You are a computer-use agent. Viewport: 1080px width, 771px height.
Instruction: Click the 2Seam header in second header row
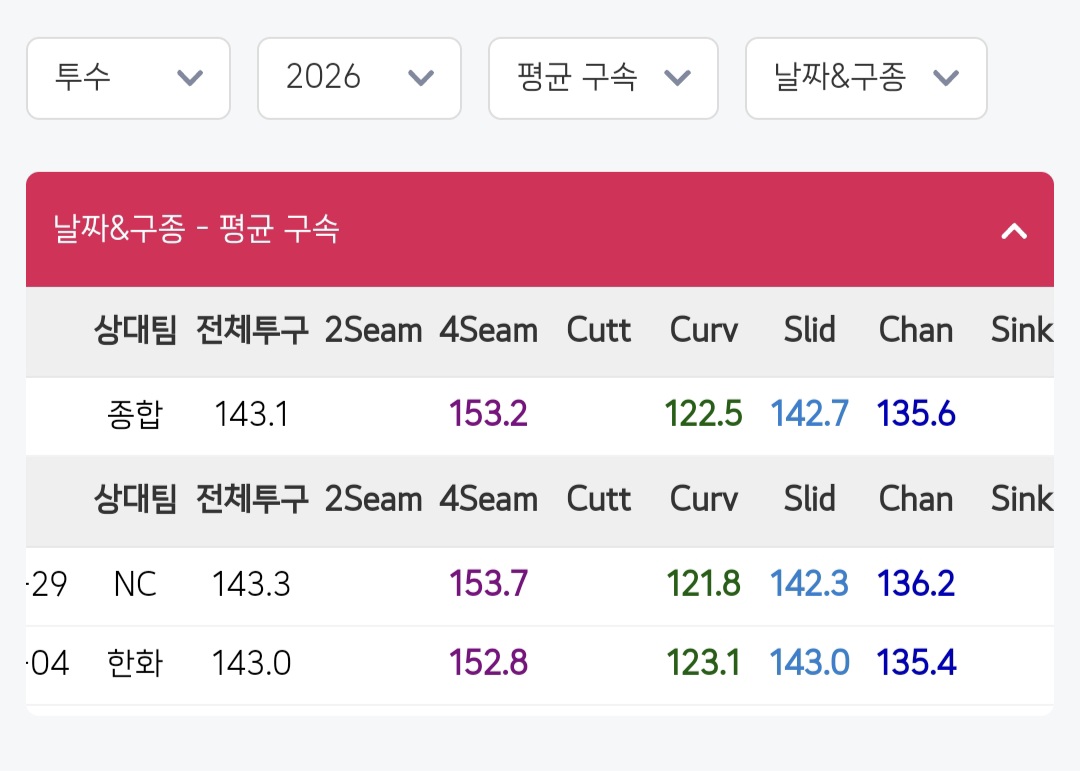coord(373,500)
